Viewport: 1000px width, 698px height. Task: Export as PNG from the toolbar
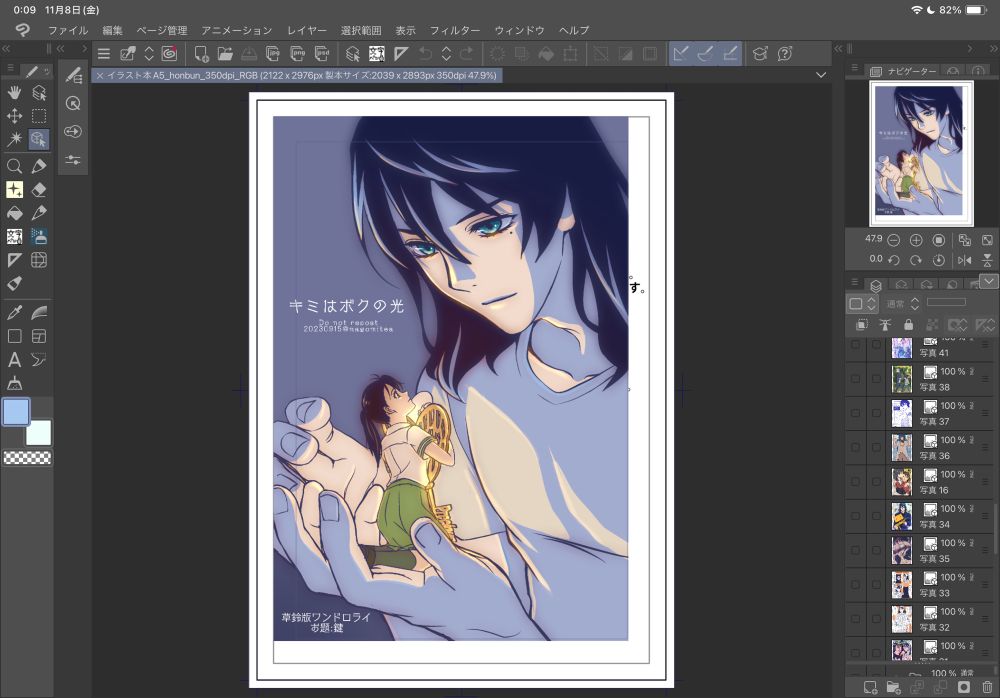click(297, 54)
